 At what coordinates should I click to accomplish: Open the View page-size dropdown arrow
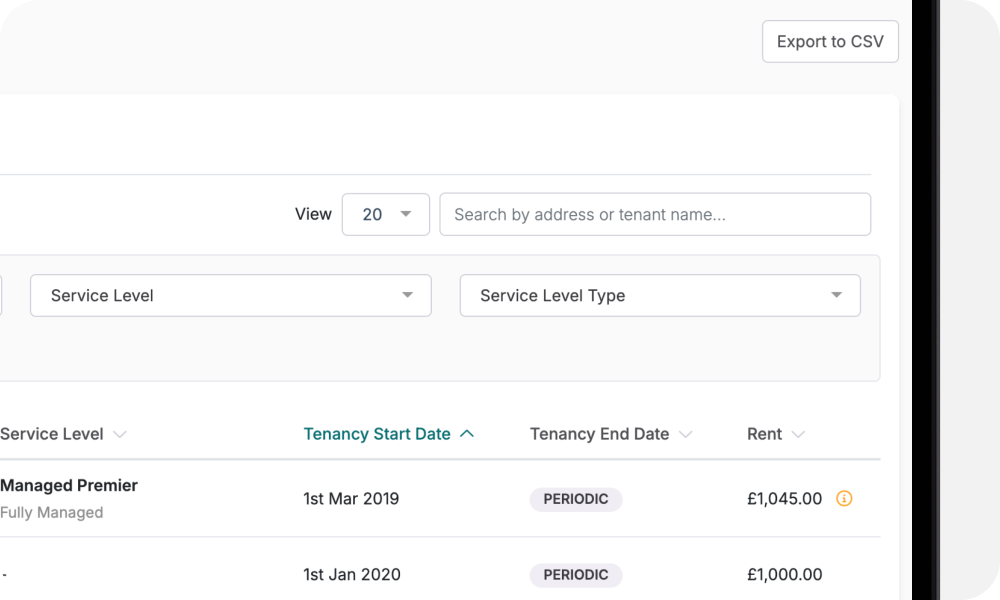click(x=406, y=214)
